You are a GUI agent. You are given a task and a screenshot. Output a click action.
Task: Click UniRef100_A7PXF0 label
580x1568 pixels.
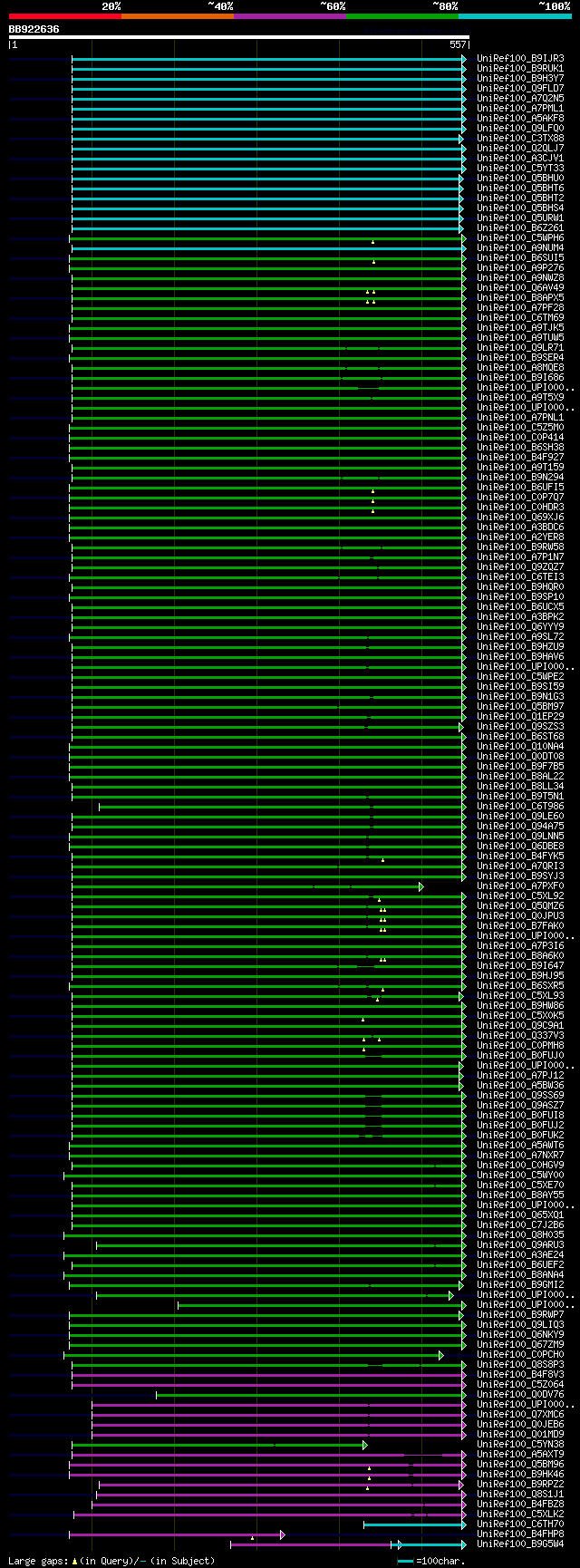pyautogui.click(x=520, y=886)
